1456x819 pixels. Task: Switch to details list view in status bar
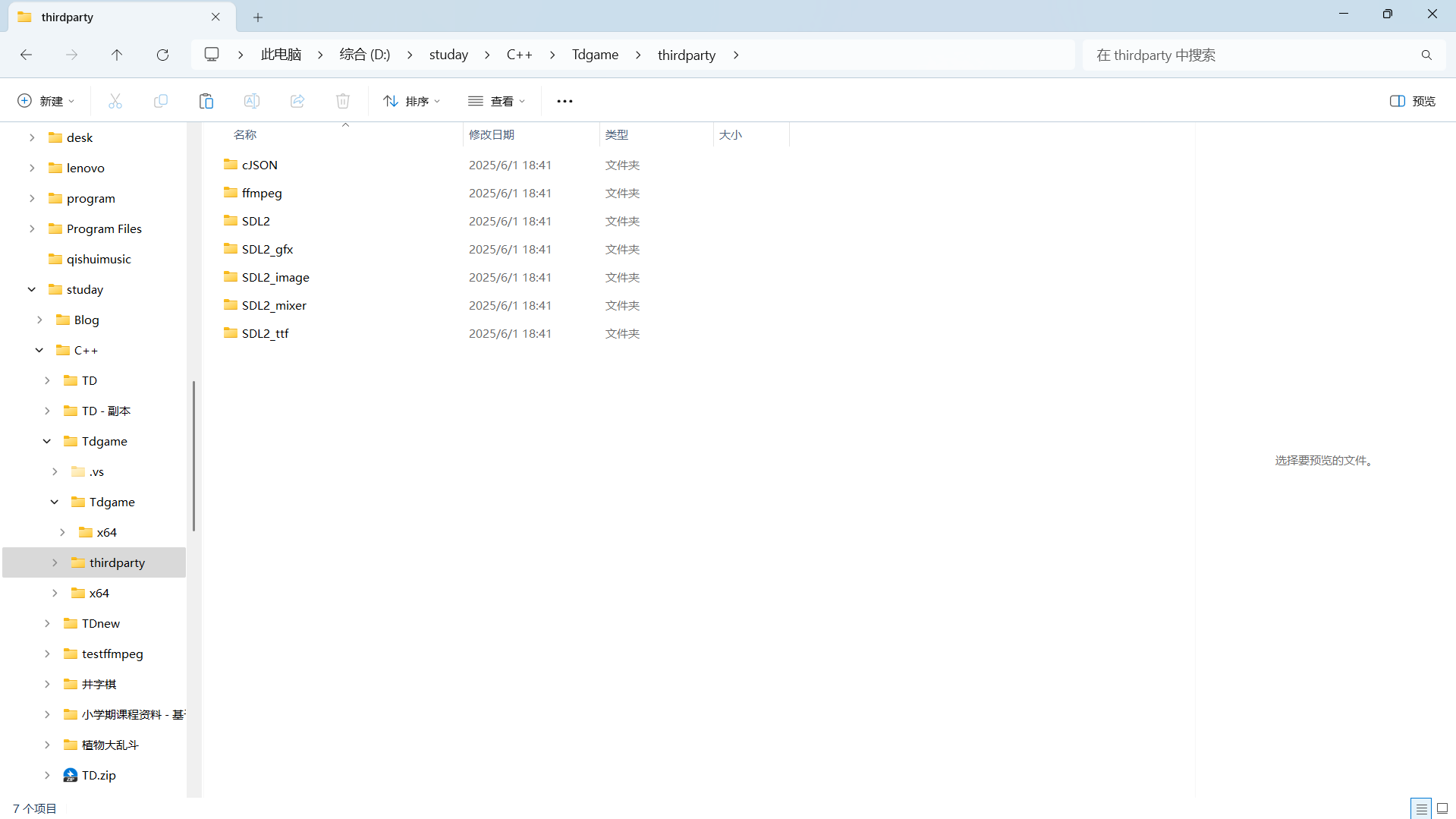click(1421, 808)
